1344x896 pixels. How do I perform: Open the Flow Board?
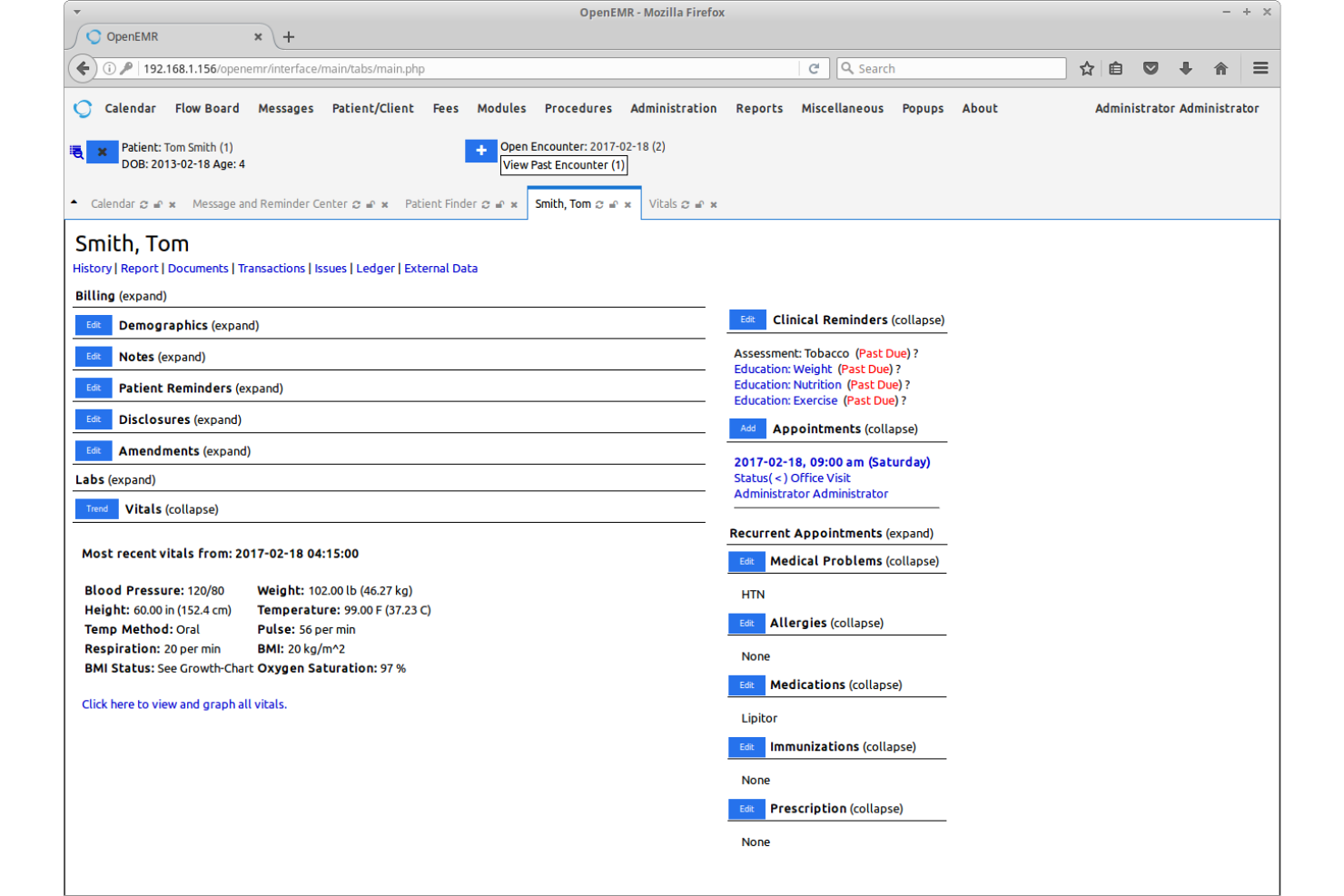pos(207,108)
